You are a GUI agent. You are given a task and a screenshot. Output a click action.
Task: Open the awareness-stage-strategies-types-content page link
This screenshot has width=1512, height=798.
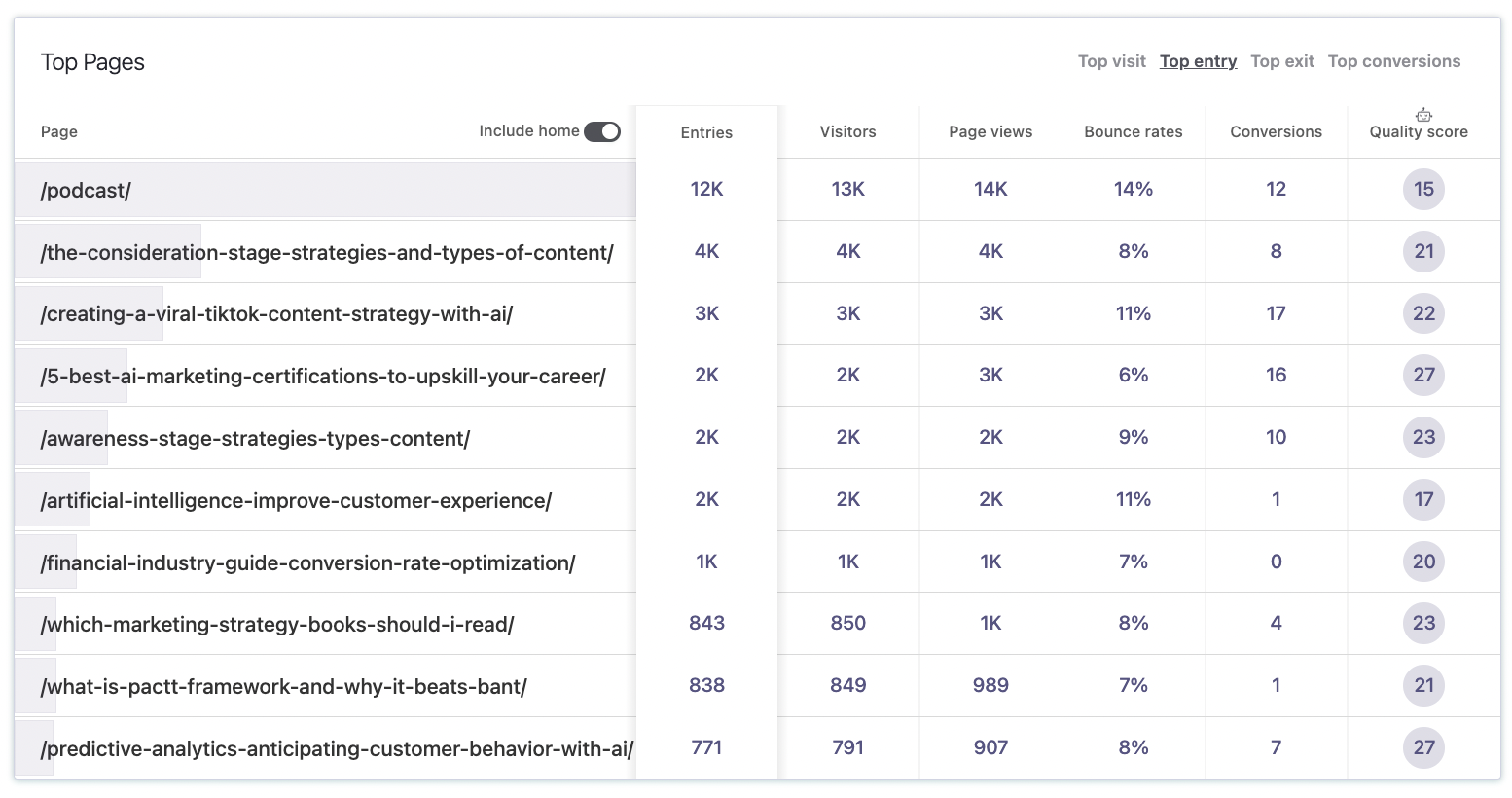point(255,439)
